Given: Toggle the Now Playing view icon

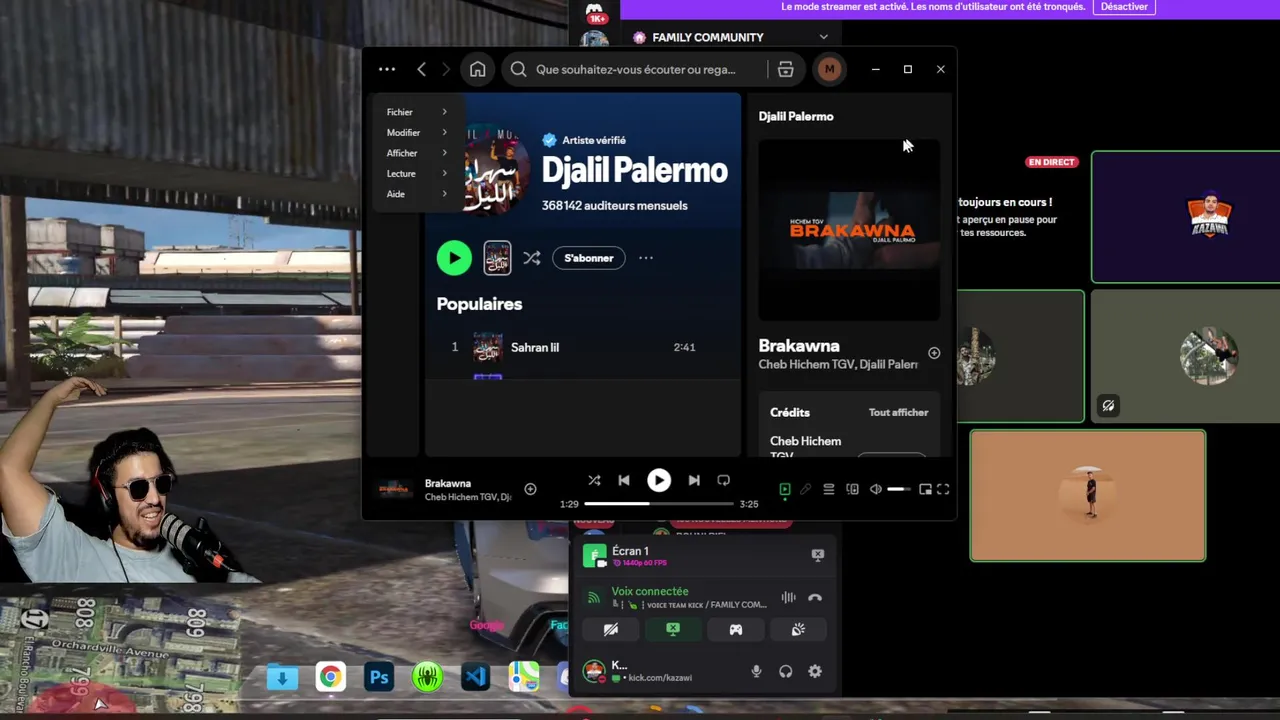Looking at the screenshot, I should [785, 489].
